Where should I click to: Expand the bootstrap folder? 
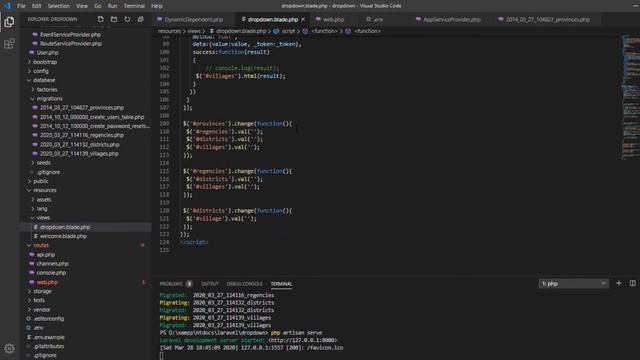tap(45, 62)
